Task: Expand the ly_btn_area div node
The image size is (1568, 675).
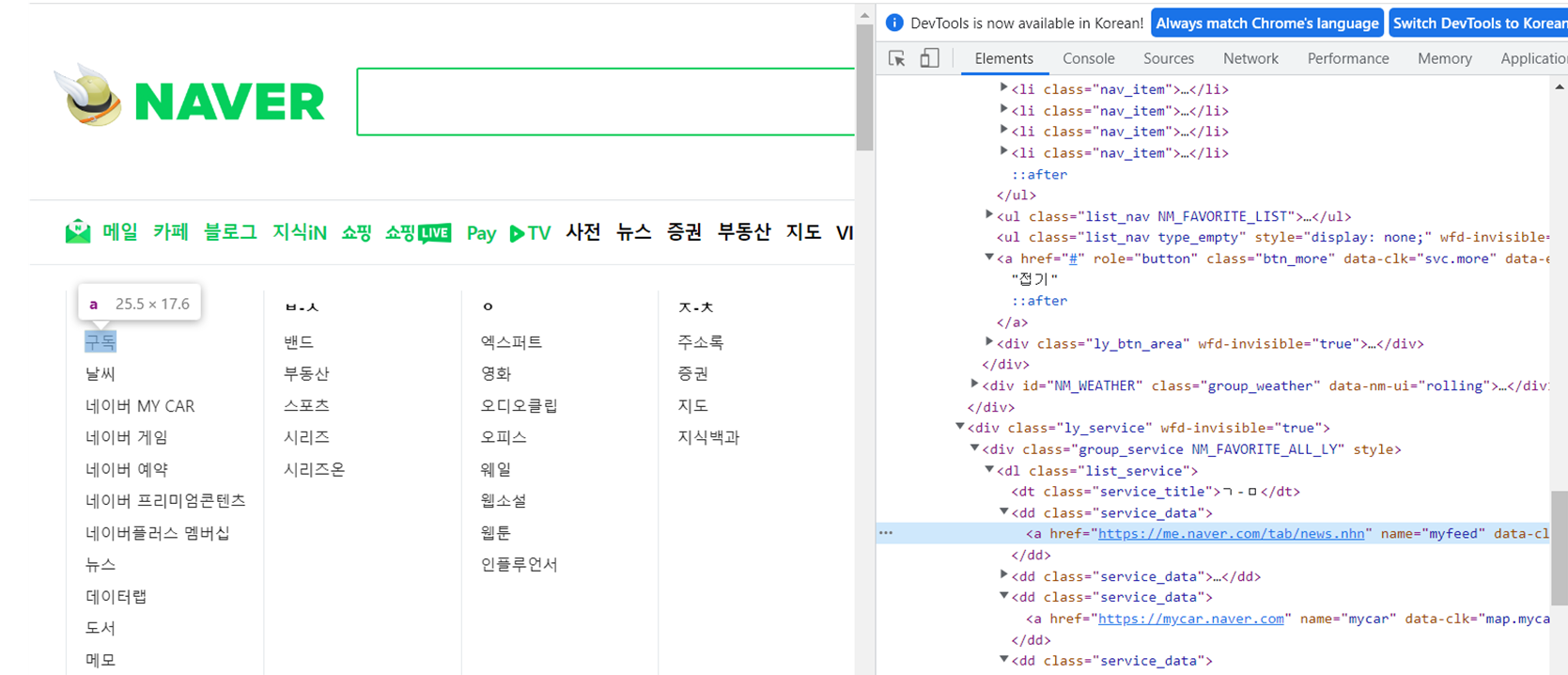Action: [x=989, y=341]
